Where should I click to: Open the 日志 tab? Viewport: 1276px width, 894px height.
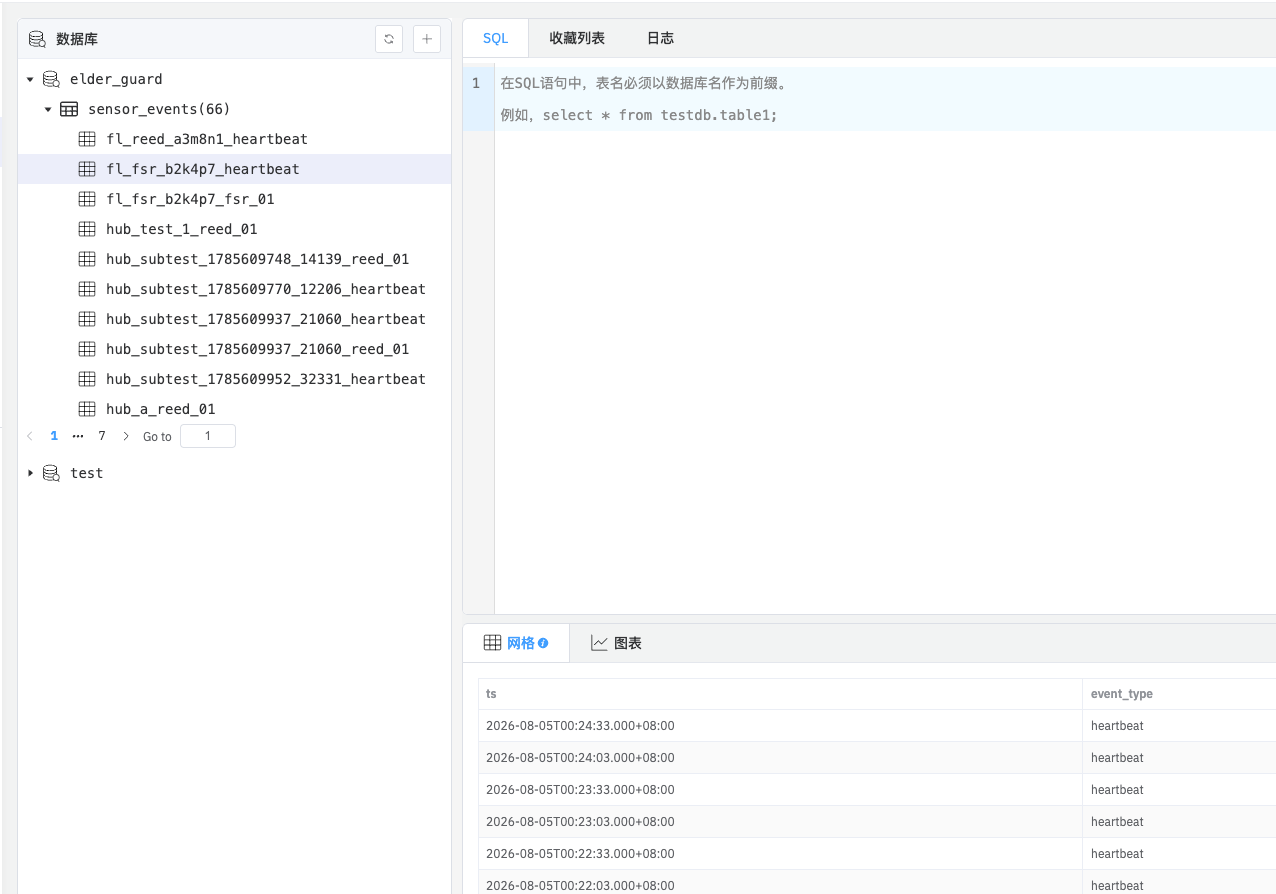pos(660,38)
